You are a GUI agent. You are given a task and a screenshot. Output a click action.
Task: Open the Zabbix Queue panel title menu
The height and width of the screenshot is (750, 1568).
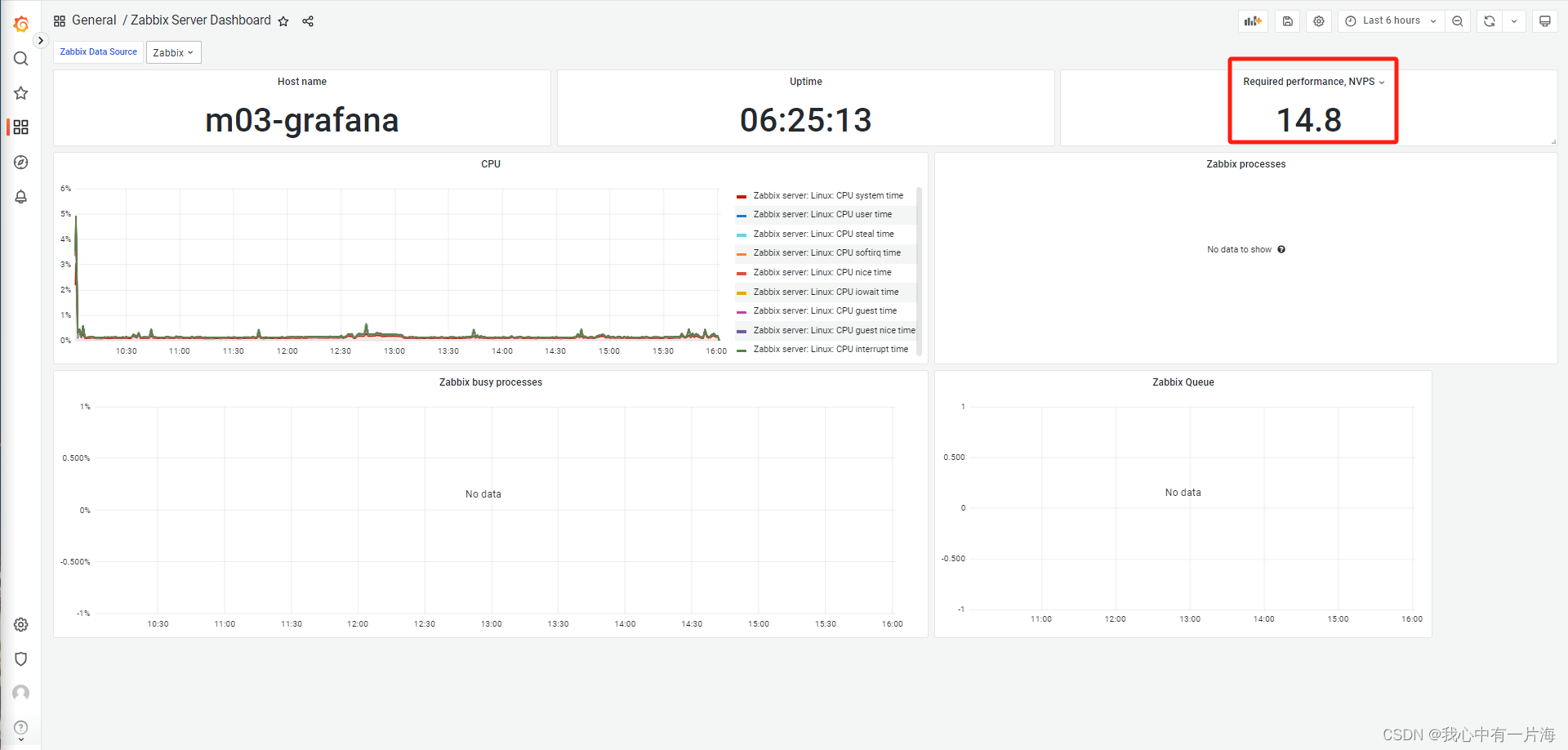coord(1183,382)
